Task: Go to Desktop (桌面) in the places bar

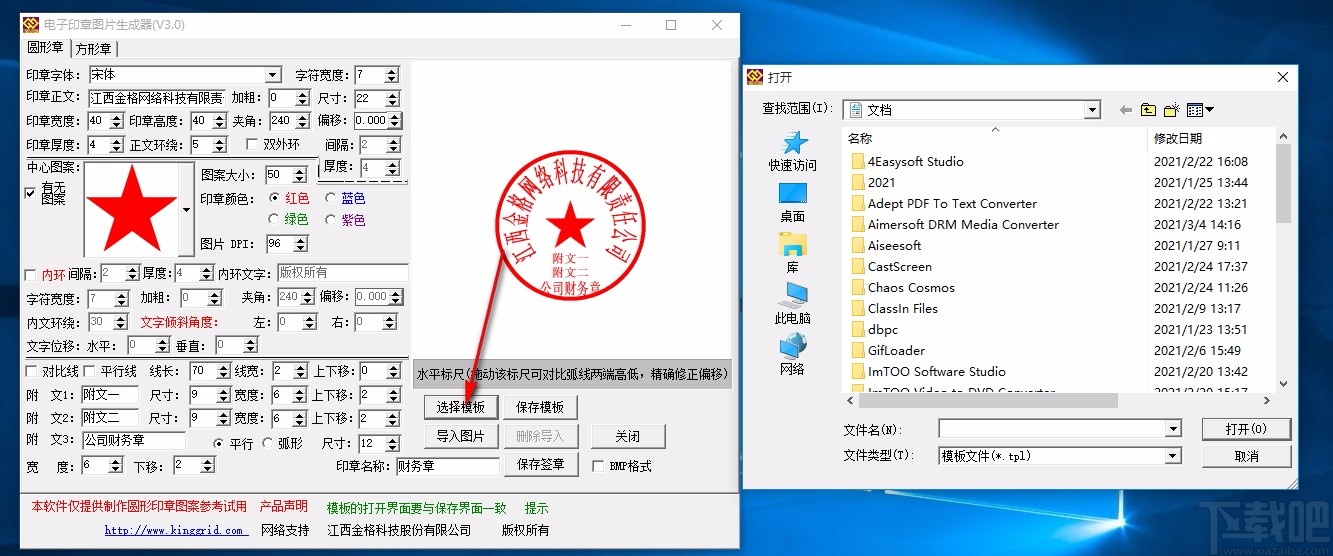Action: 793,202
